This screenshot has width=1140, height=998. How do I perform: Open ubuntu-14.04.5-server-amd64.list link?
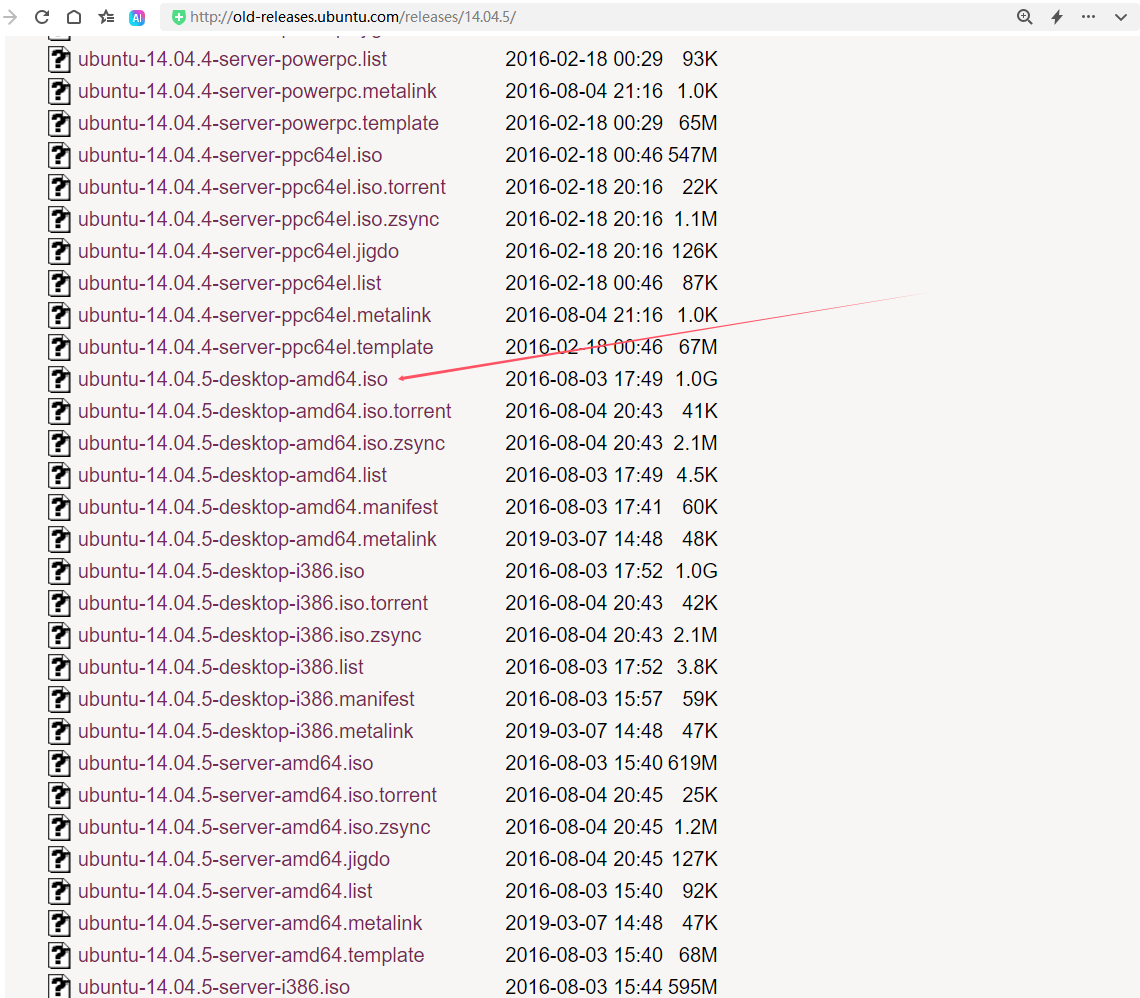(225, 890)
